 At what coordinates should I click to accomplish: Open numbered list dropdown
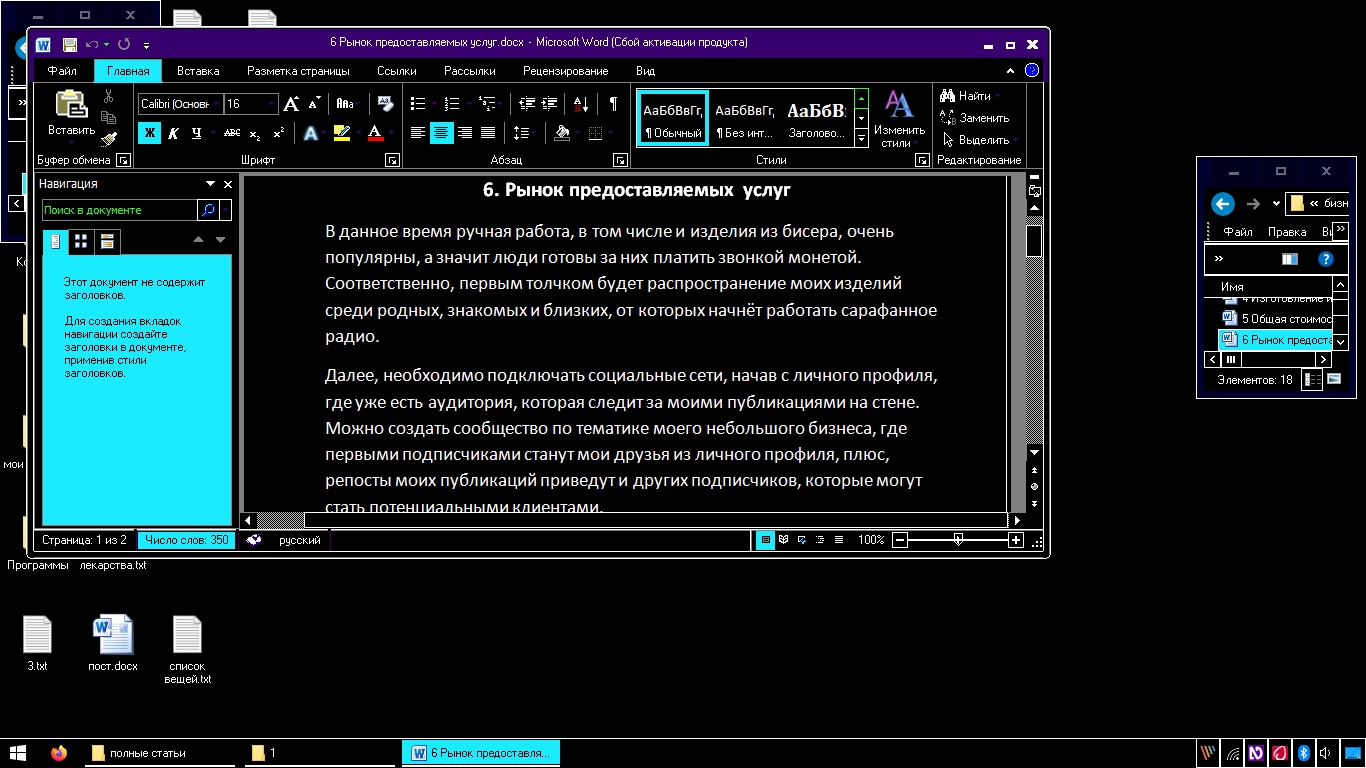click(467, 104)
